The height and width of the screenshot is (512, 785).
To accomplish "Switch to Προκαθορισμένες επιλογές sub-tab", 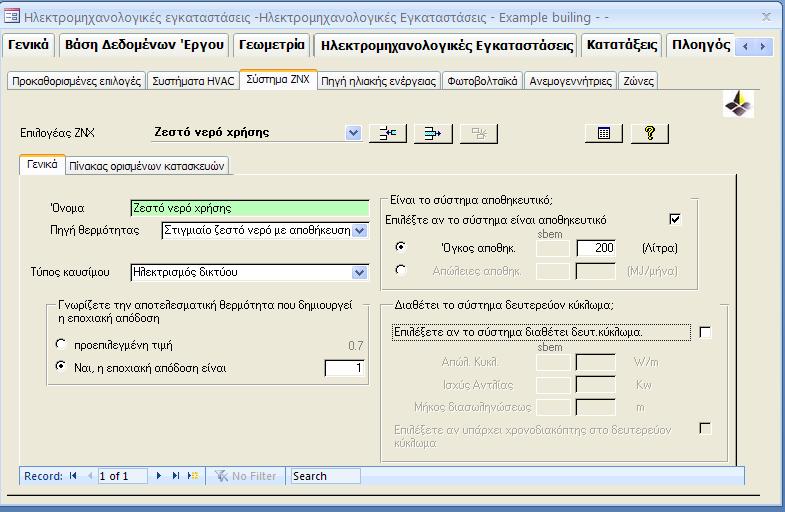I will [76, 81].
